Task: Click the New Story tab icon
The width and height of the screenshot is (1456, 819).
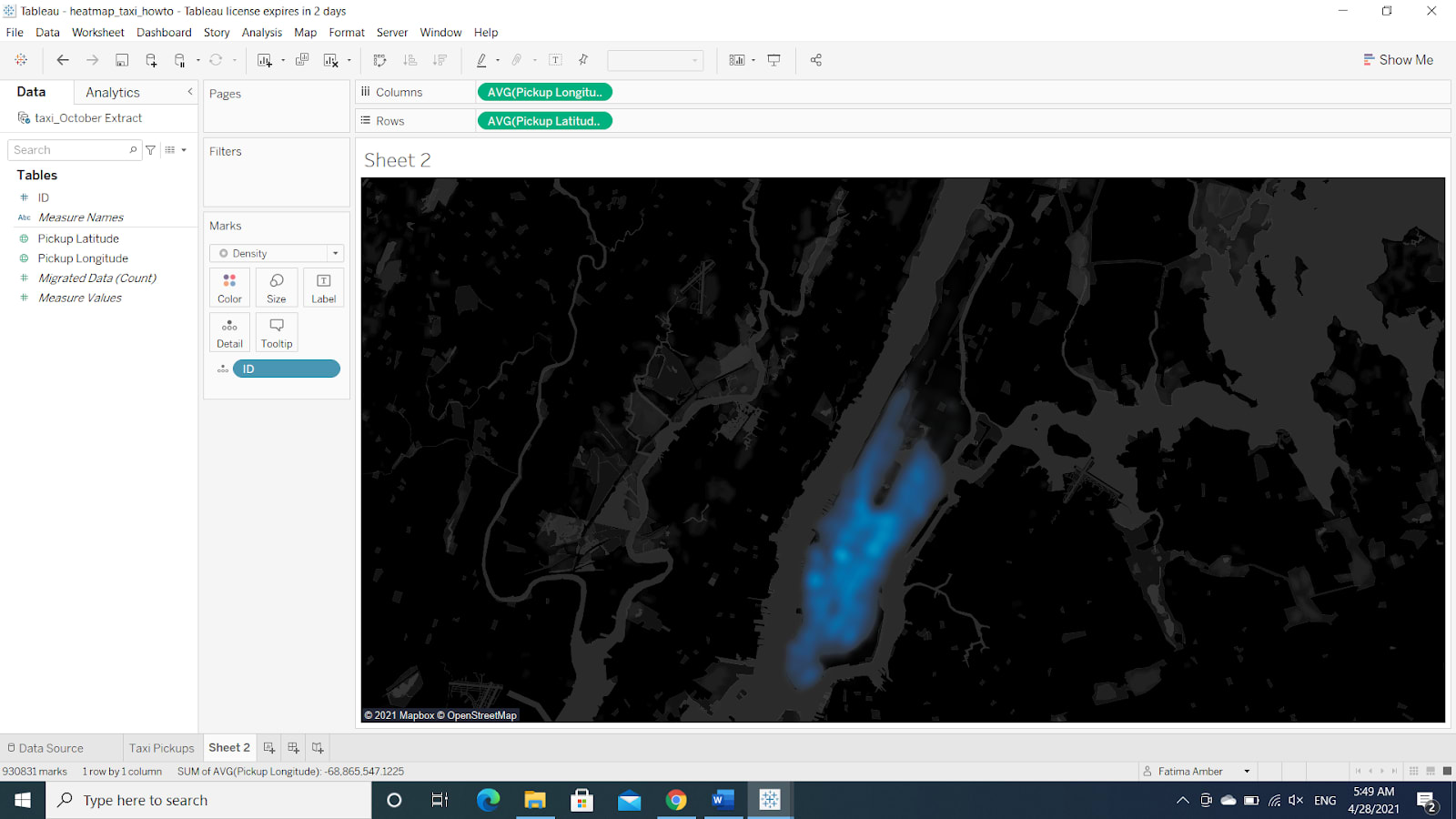Action: click(318, 748)
